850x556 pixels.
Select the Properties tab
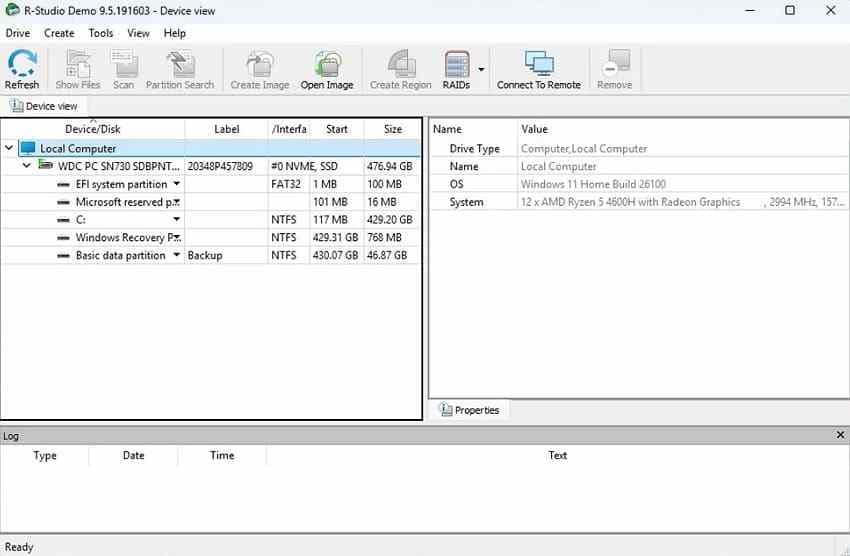pos(469,410)
